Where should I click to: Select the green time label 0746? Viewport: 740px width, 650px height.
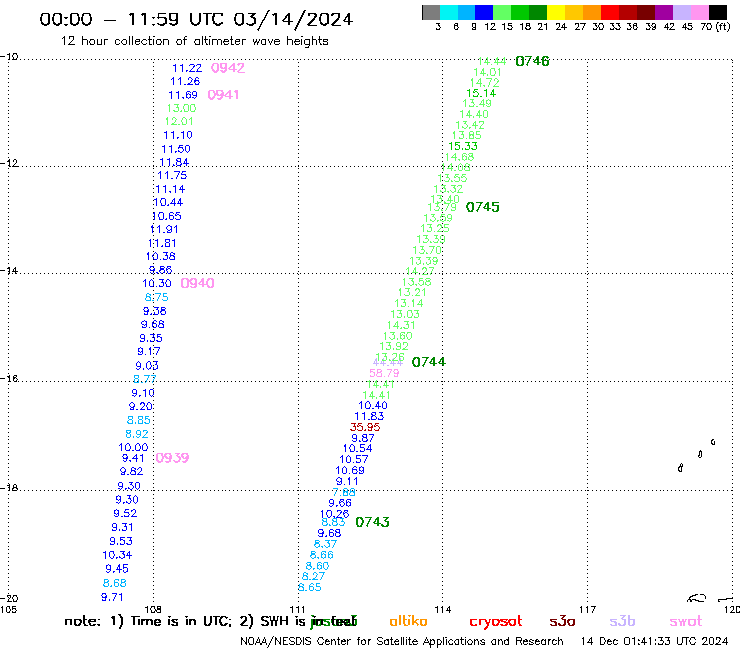(x=532, y=61)
